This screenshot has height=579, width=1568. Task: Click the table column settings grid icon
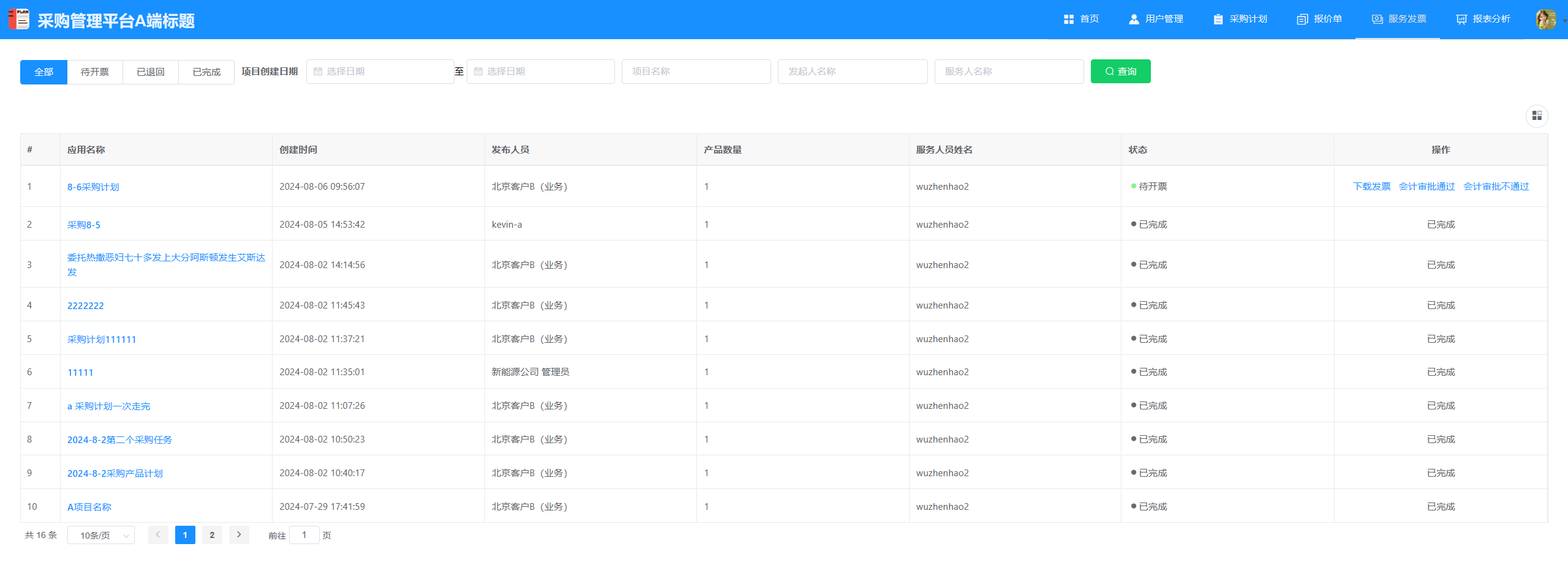[1536, 116]
